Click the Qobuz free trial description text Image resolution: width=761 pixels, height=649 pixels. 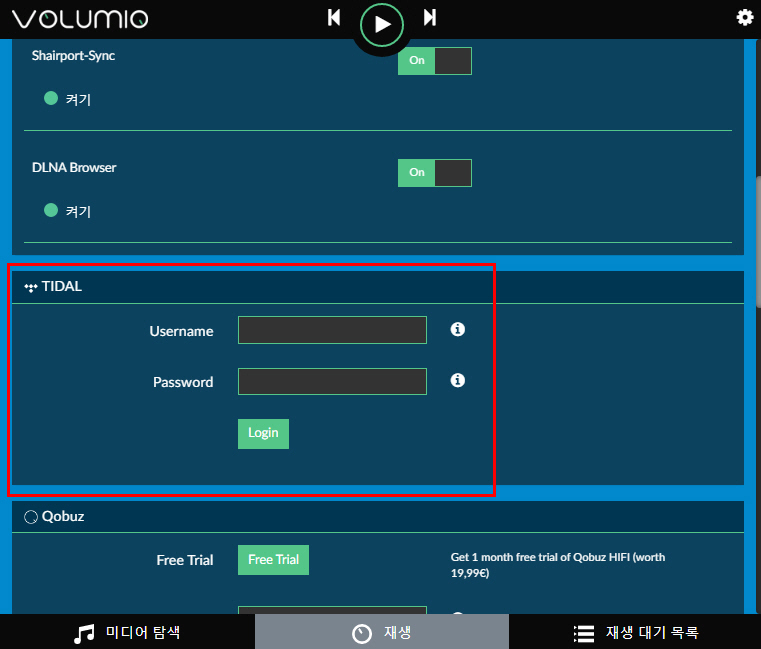pyautogui.click(x=558, y=565)
